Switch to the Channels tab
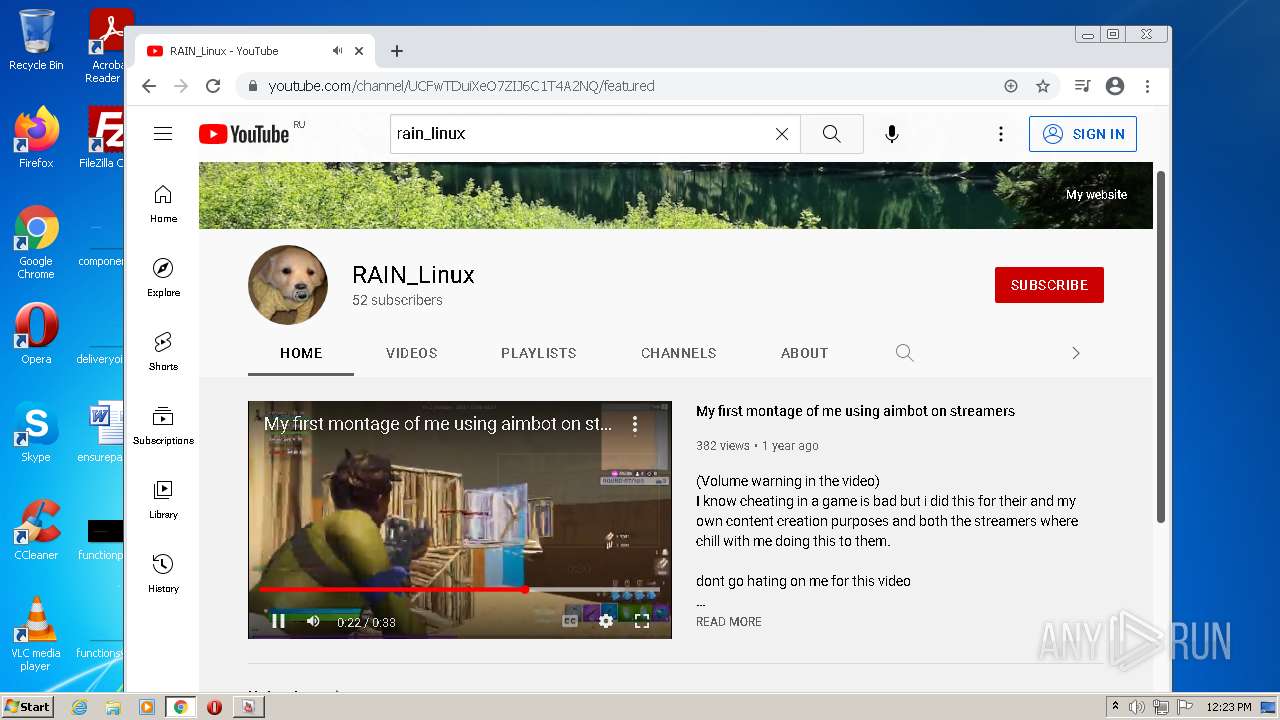This screenshot has height=720, width=1280. coord(679,353)
